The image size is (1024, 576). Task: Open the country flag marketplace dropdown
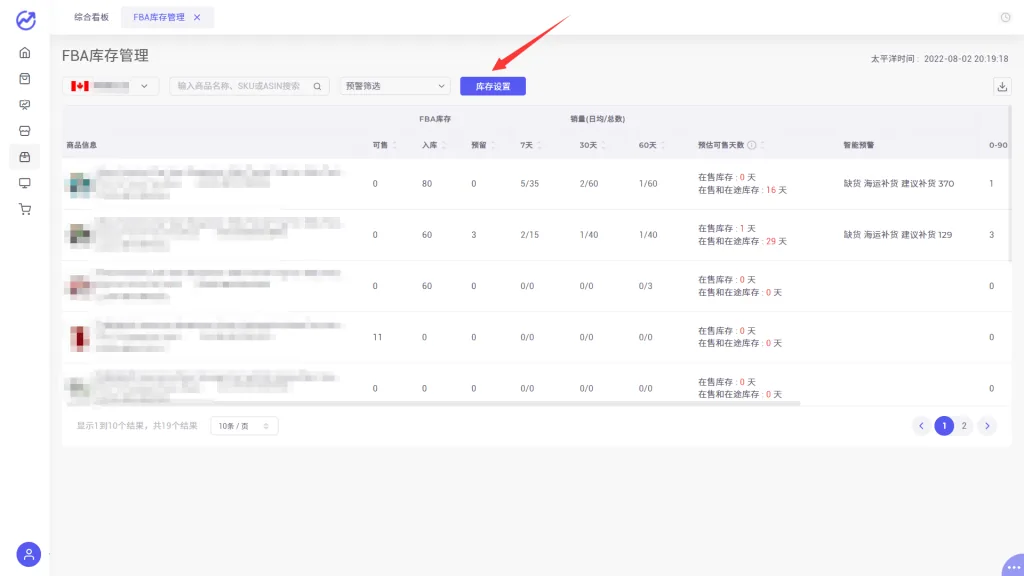coord(110,86)
